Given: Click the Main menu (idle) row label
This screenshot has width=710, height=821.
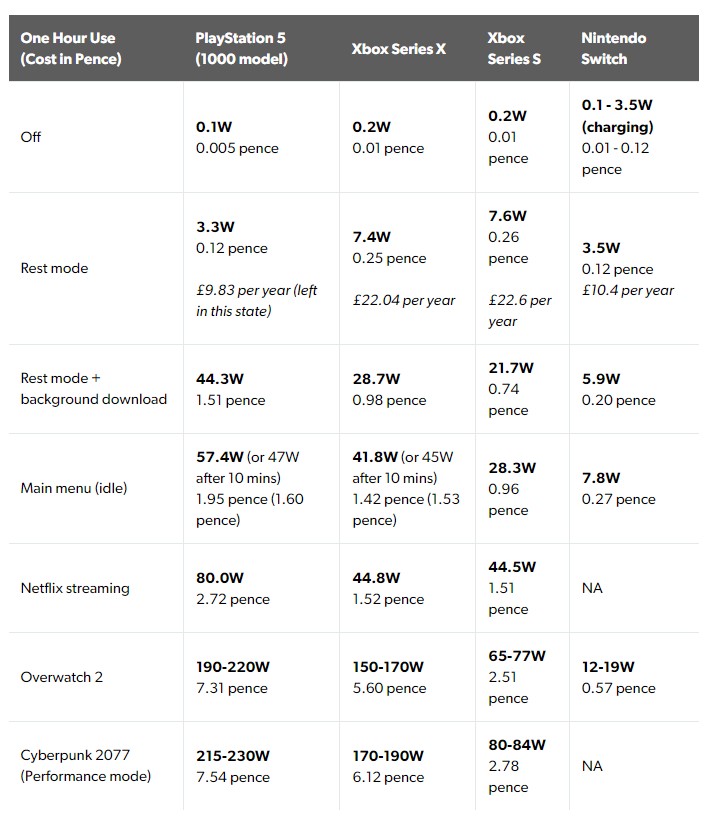Looking at the screenshot, I should coord(74,488).
